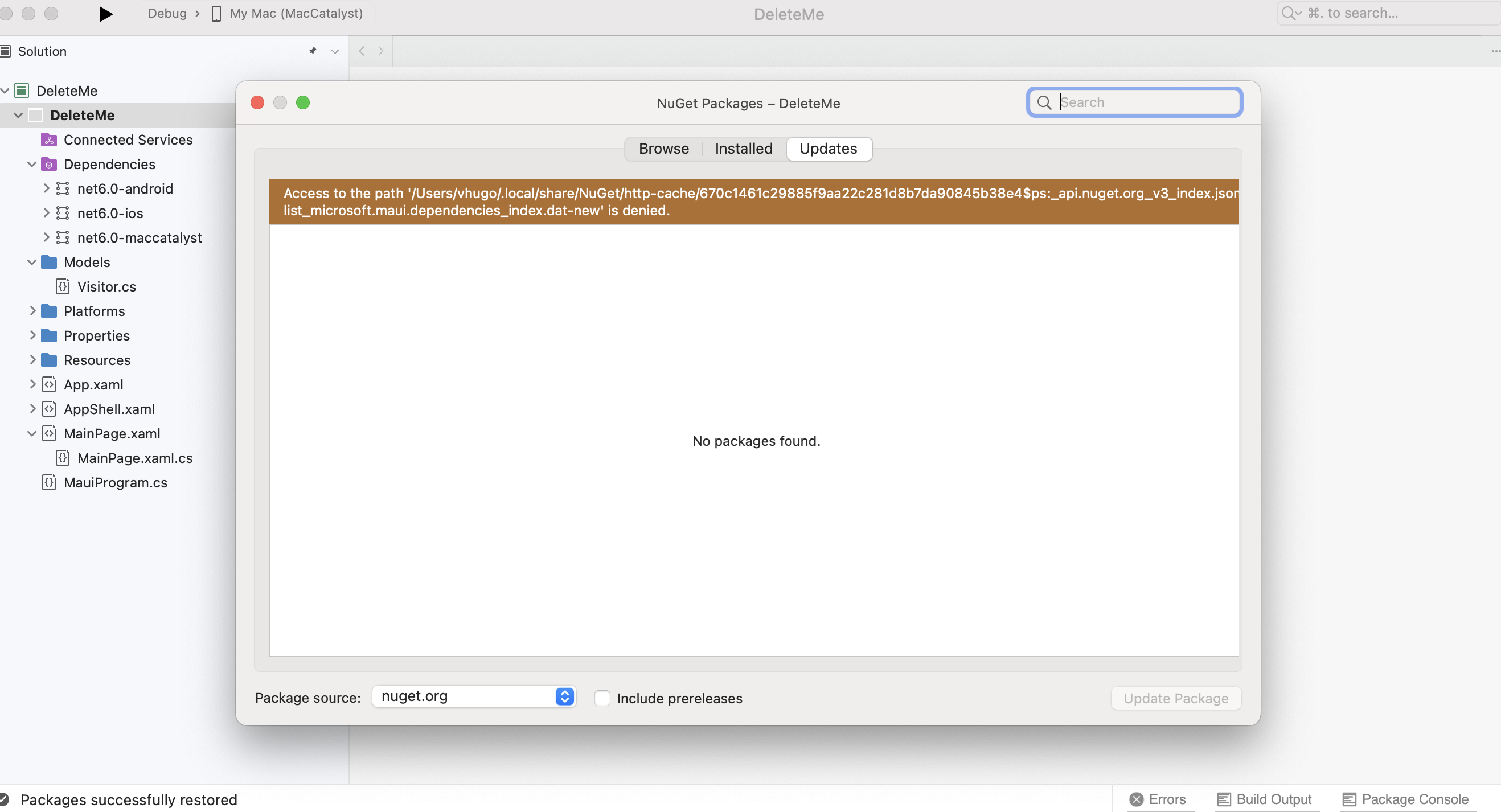Viewport: 1501px width, 812px height.
Task: Open the Build Output panel
Action: pos(1265,798)
